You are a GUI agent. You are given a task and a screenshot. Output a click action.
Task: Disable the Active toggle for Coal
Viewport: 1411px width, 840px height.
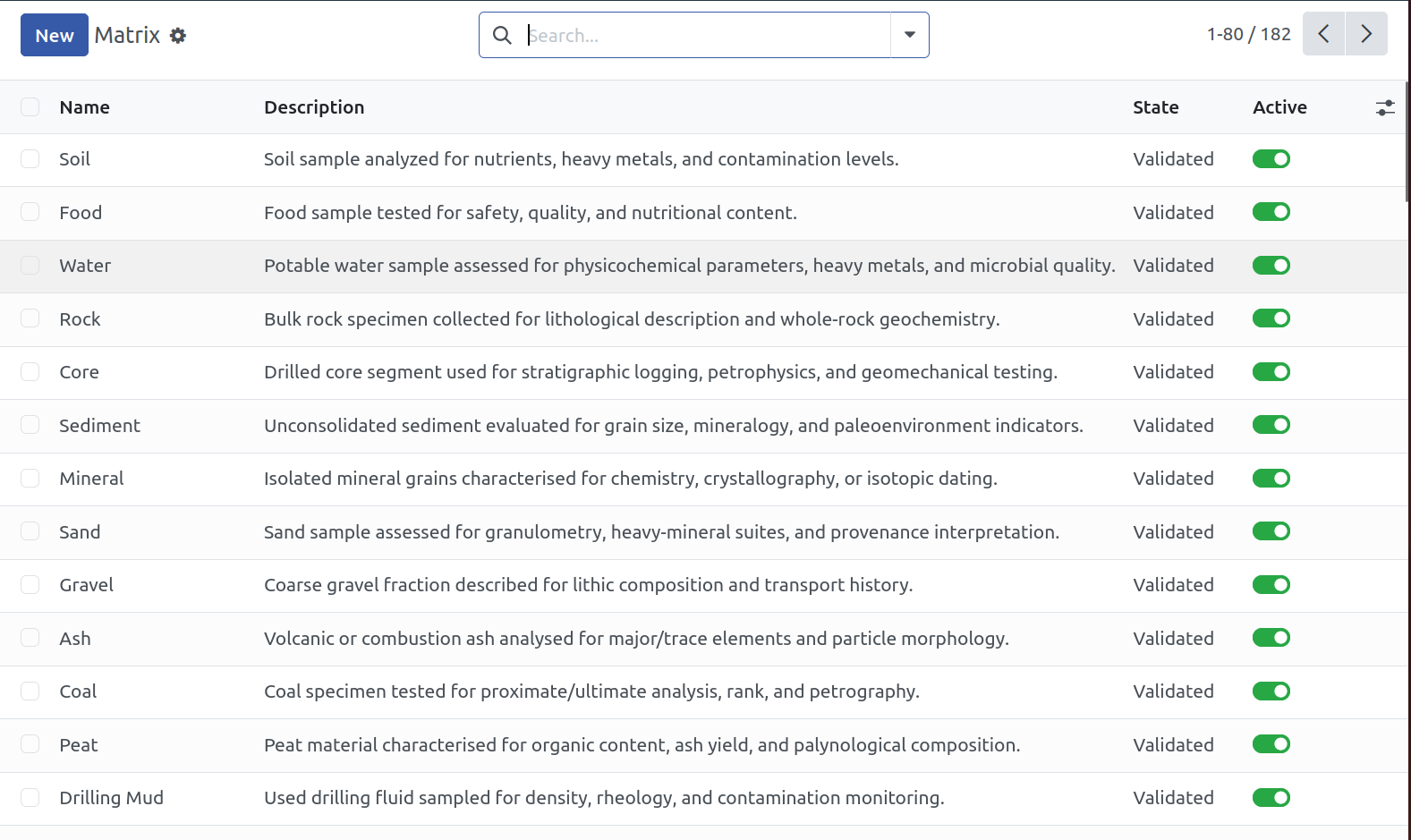(x=1271, y=692)
